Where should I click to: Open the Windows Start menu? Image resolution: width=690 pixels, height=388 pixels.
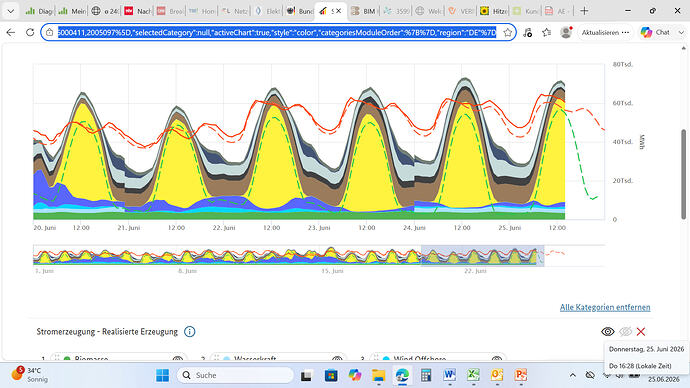[162, 375]
